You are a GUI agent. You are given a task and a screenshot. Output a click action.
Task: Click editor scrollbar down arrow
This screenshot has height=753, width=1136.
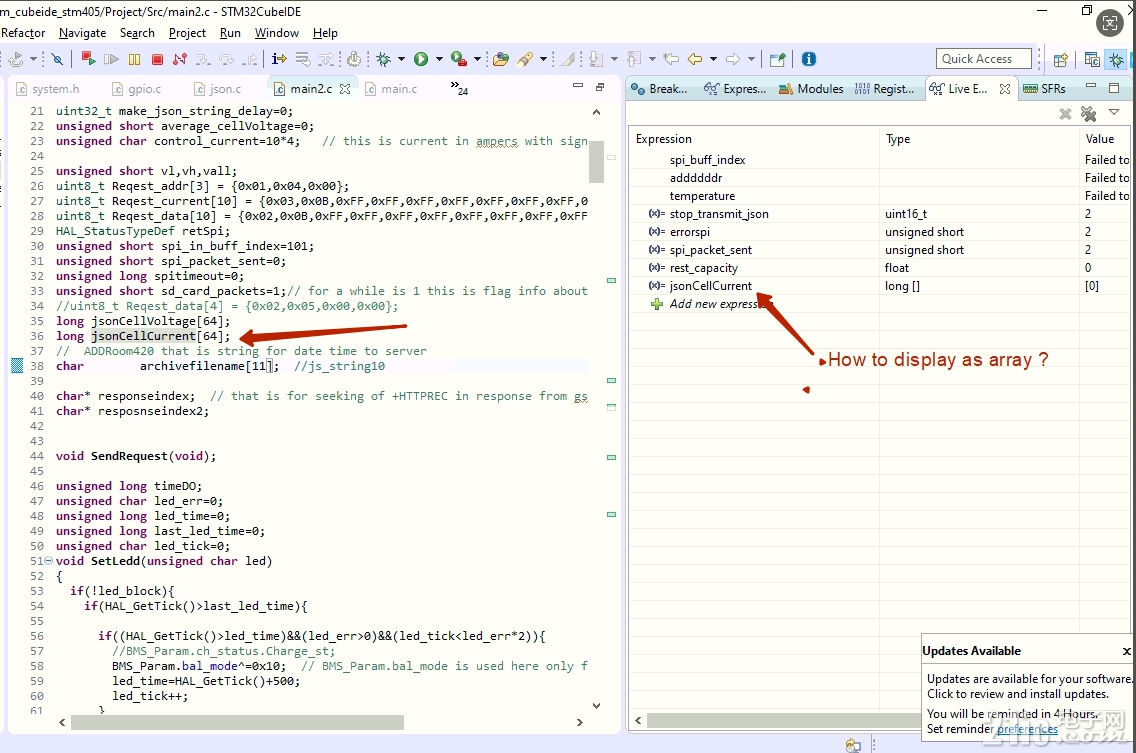(x=596, y=705)
